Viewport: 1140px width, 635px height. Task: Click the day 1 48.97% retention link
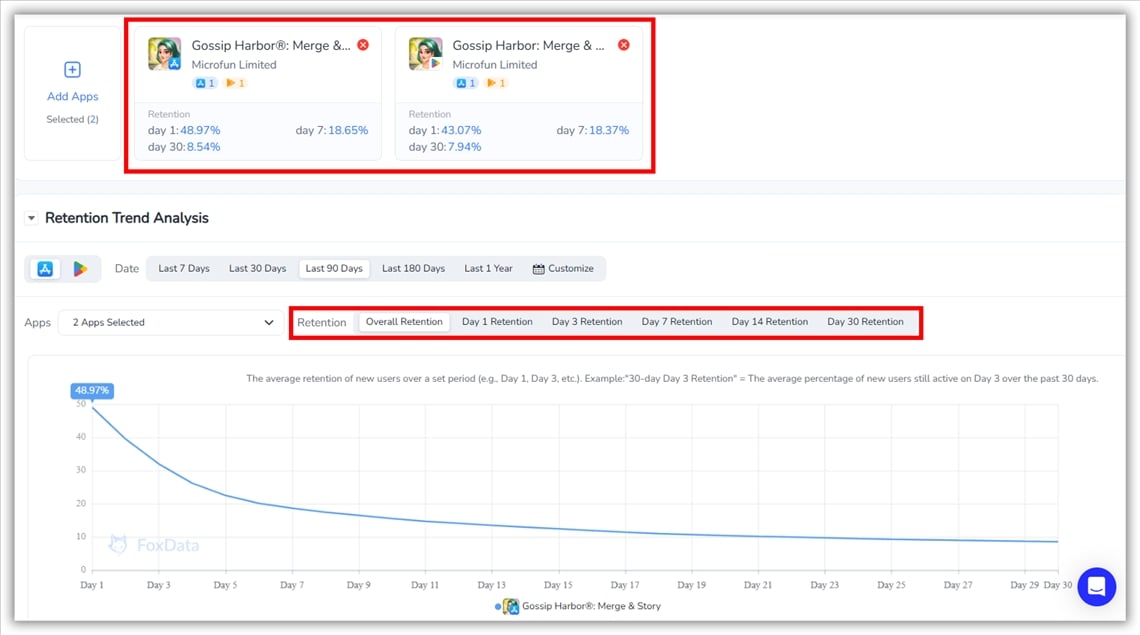click(200, 131)
